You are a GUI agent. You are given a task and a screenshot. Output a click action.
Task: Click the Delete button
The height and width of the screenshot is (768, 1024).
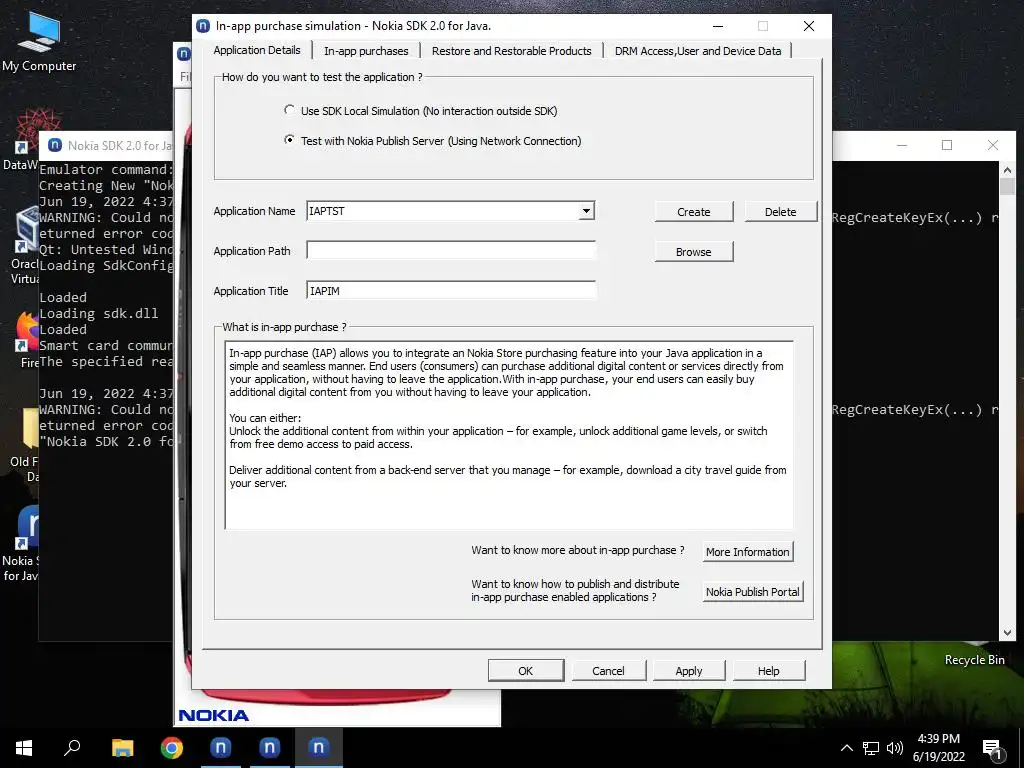780,212
